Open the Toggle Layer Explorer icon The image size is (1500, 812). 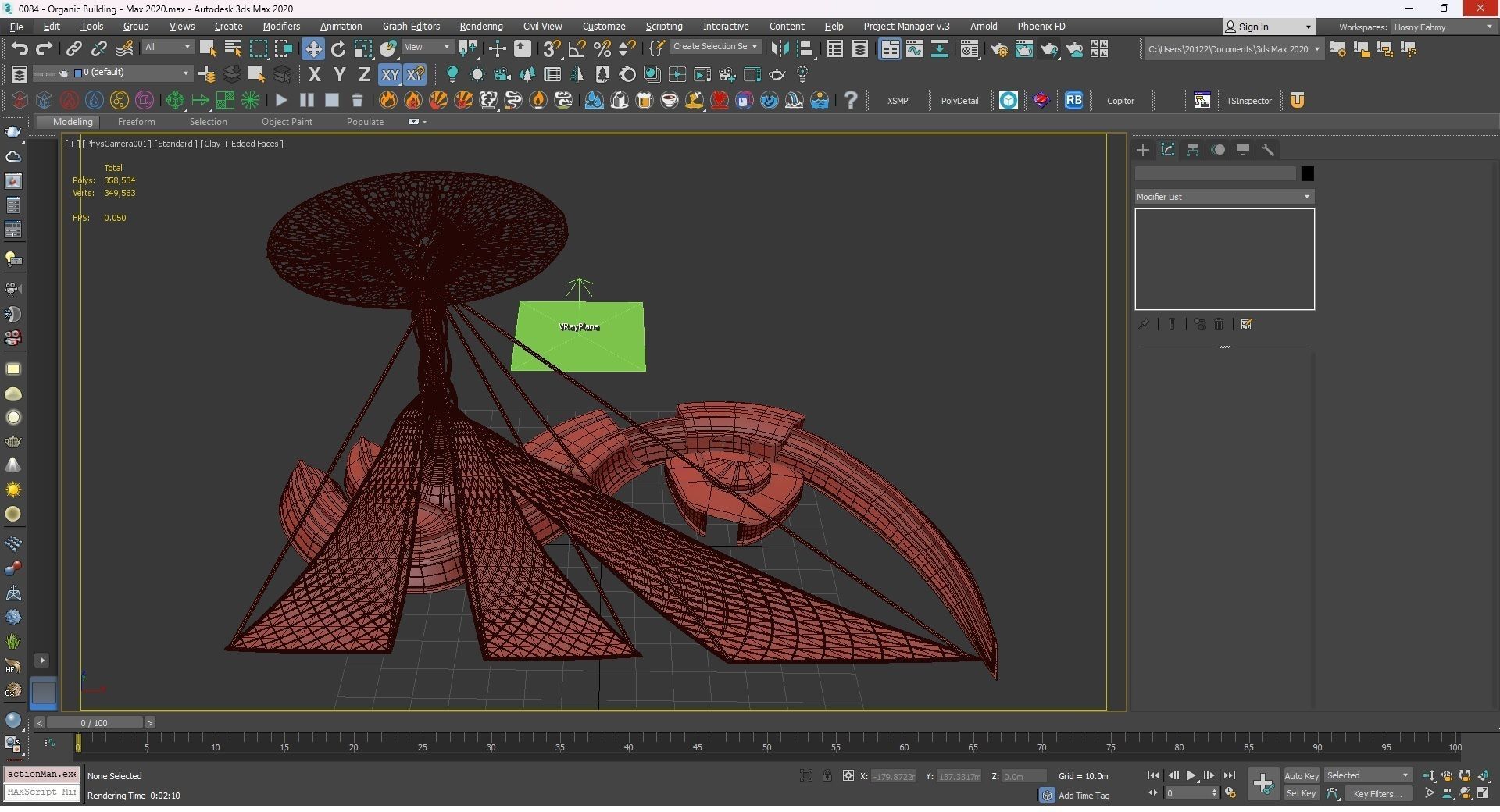coord(859,49)
